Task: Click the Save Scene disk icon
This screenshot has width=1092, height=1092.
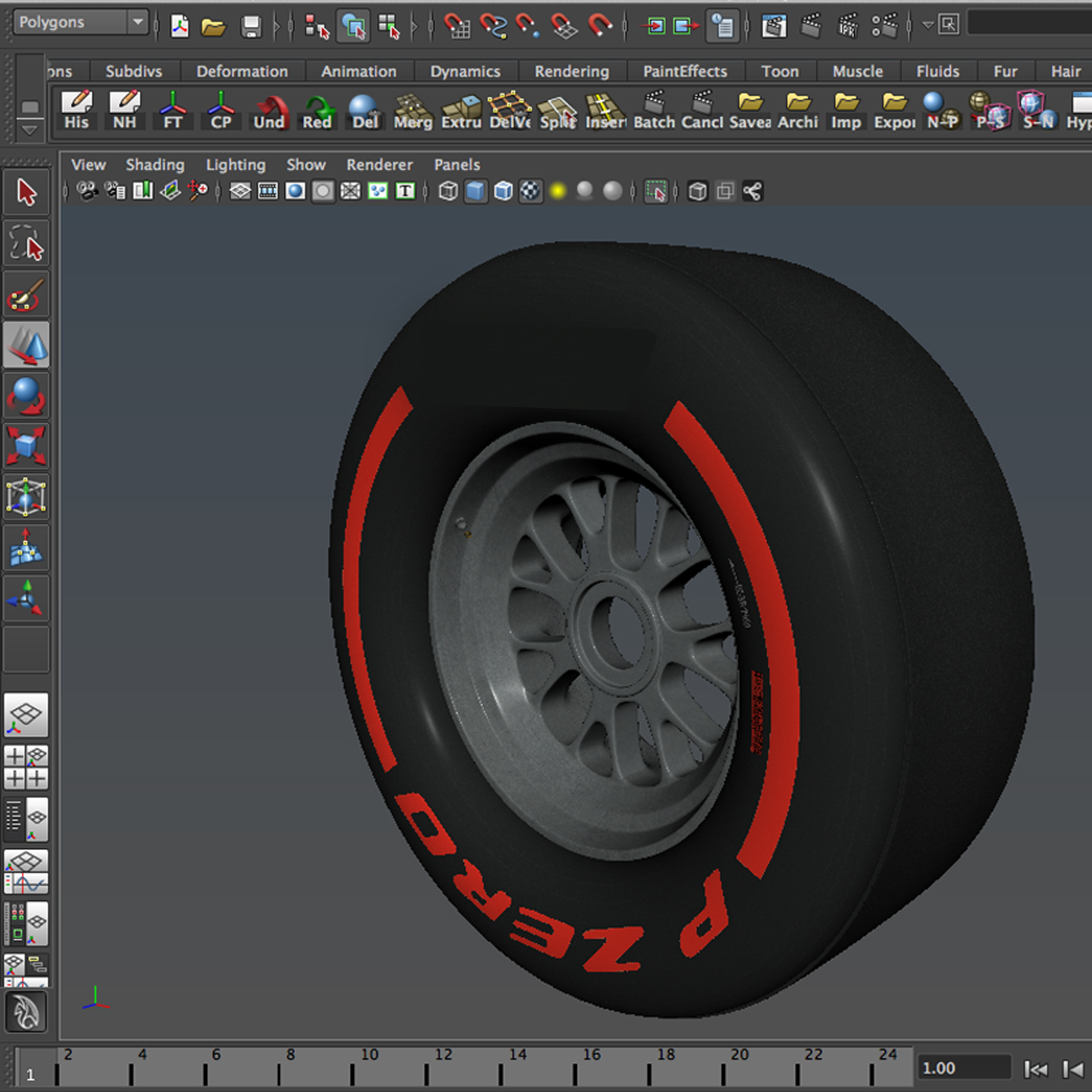Action: (x=252, y=26)
